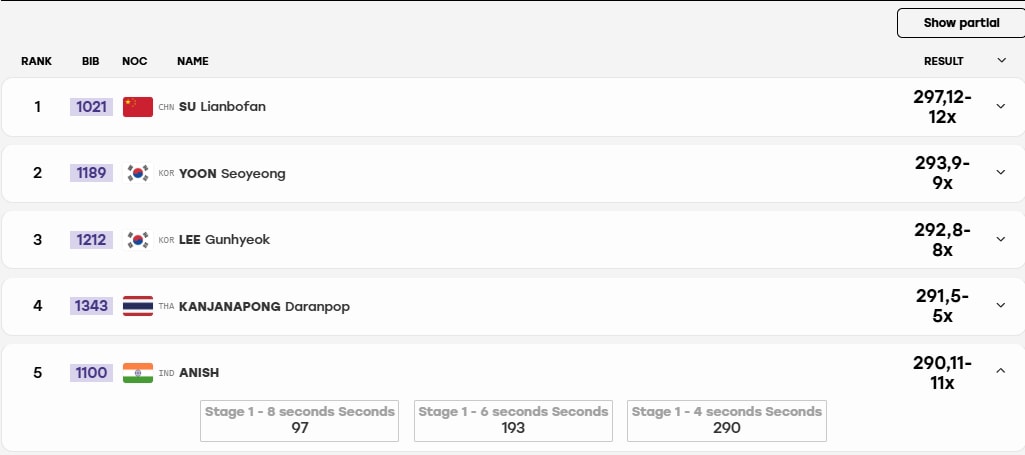This screenshot has height=455, width=1025.
Task: Expand YOON Seoyeong result row chevron
Action: (1000, 173)
